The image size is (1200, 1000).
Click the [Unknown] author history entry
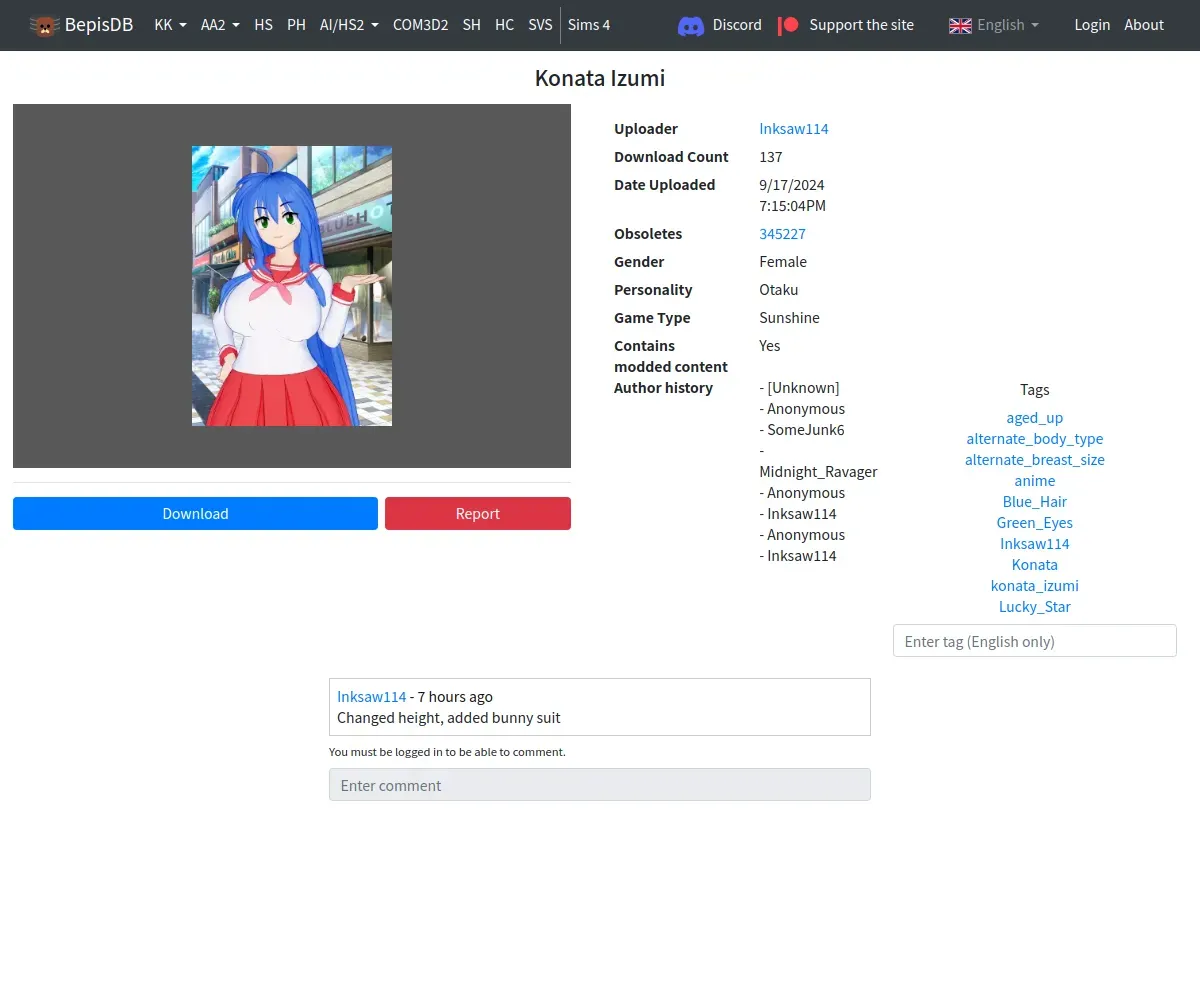tap(803, 388)
